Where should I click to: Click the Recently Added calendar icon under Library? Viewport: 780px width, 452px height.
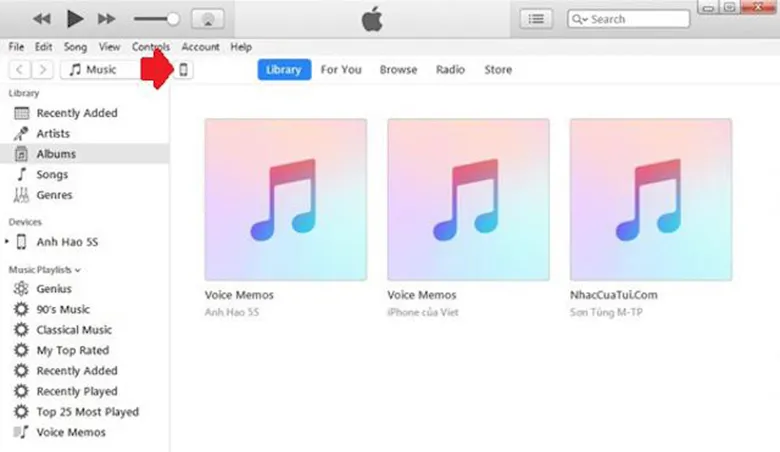tap(21, 113)
